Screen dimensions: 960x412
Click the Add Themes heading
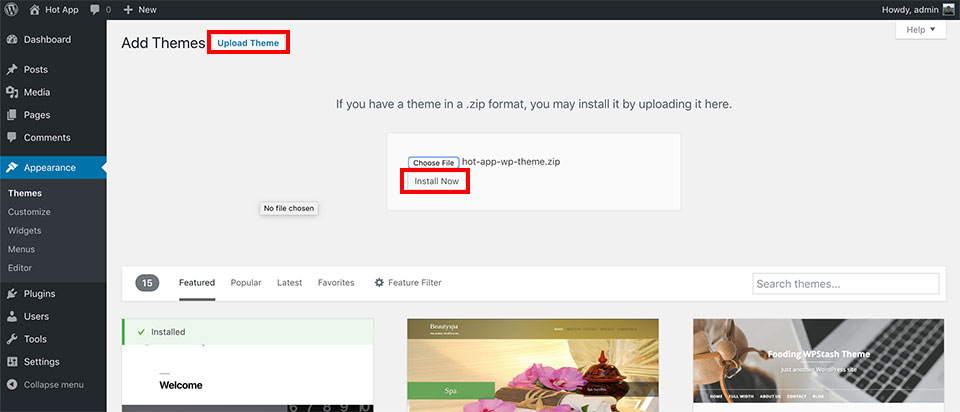163,43
